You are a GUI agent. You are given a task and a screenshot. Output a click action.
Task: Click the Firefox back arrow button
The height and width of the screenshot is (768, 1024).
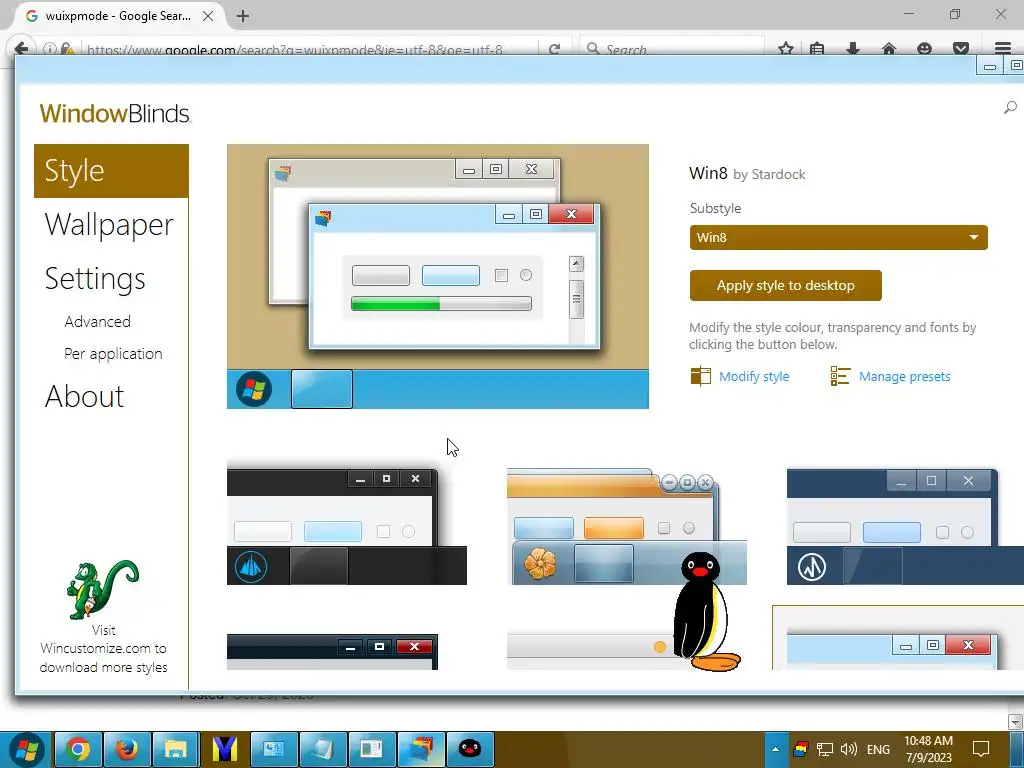pyautogui.click(x=21, y=49)
